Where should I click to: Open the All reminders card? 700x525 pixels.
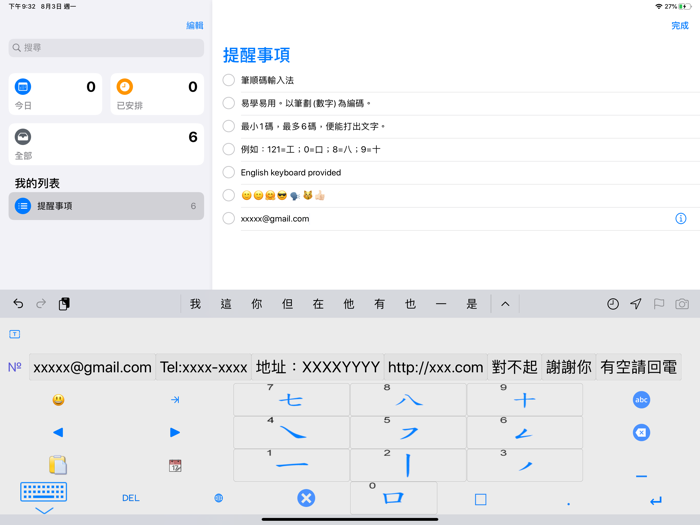tap(106, 144)
